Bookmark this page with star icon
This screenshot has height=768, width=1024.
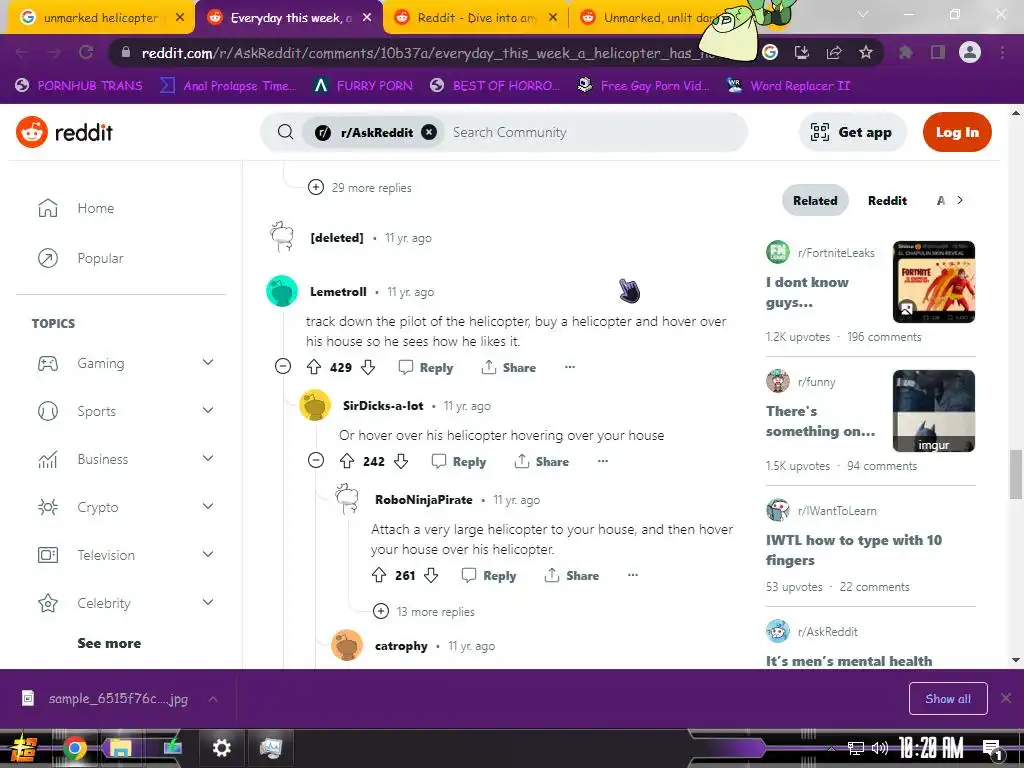866,52
